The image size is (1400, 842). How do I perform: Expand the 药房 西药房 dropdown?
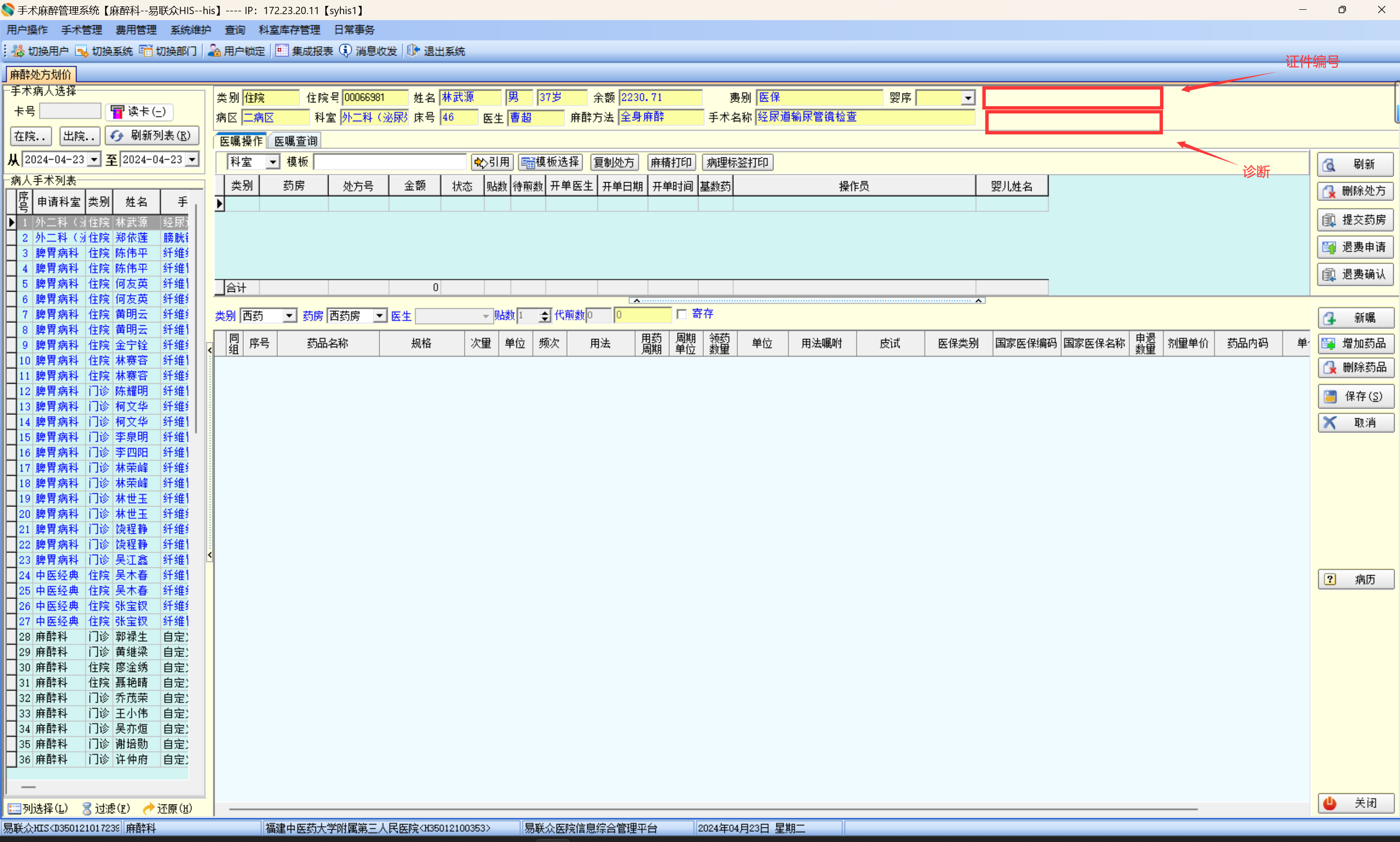[x=379, y=316]
